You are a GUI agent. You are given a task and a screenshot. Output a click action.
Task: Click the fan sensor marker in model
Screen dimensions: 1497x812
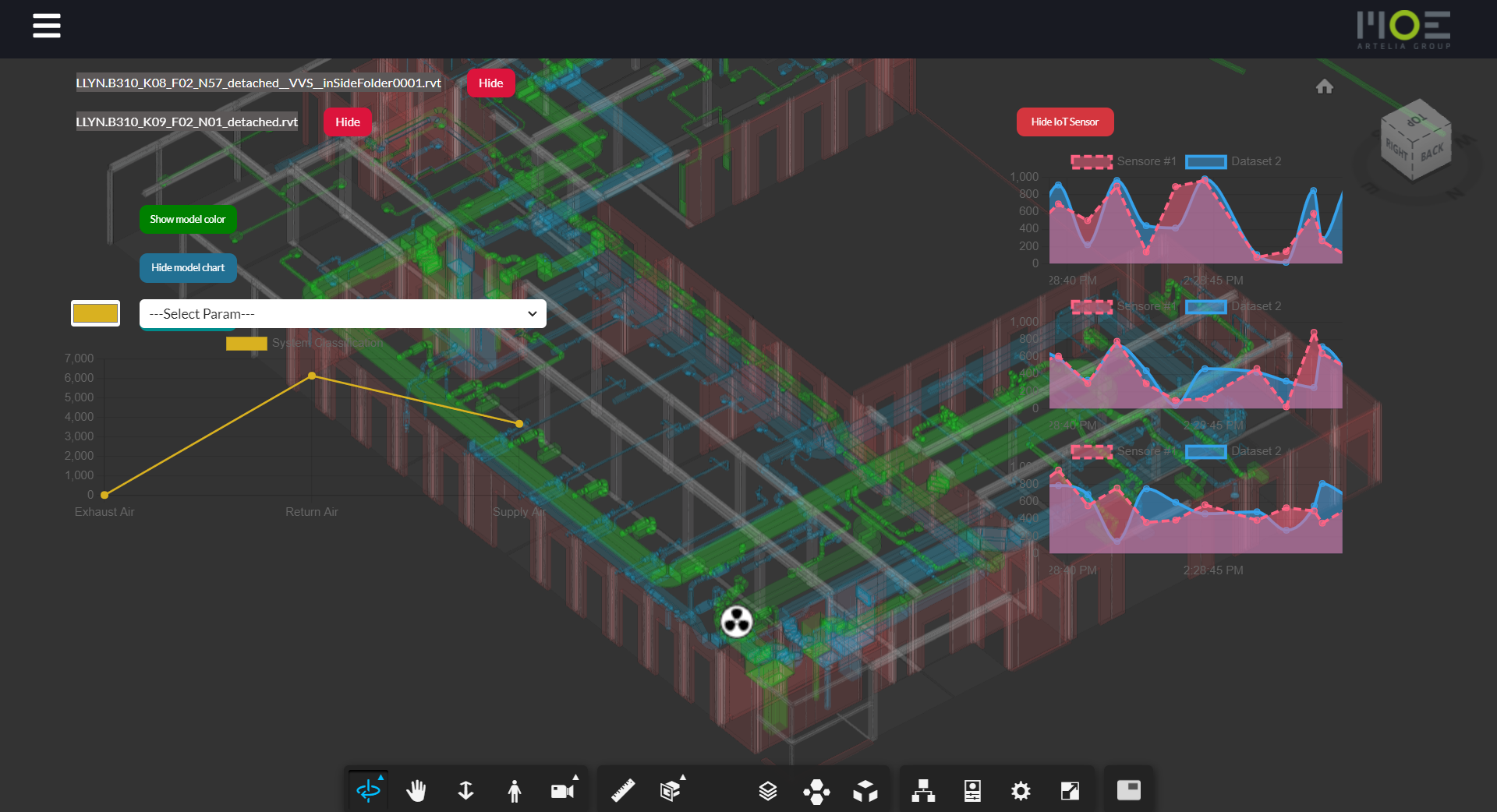click(x=737, y=621)
